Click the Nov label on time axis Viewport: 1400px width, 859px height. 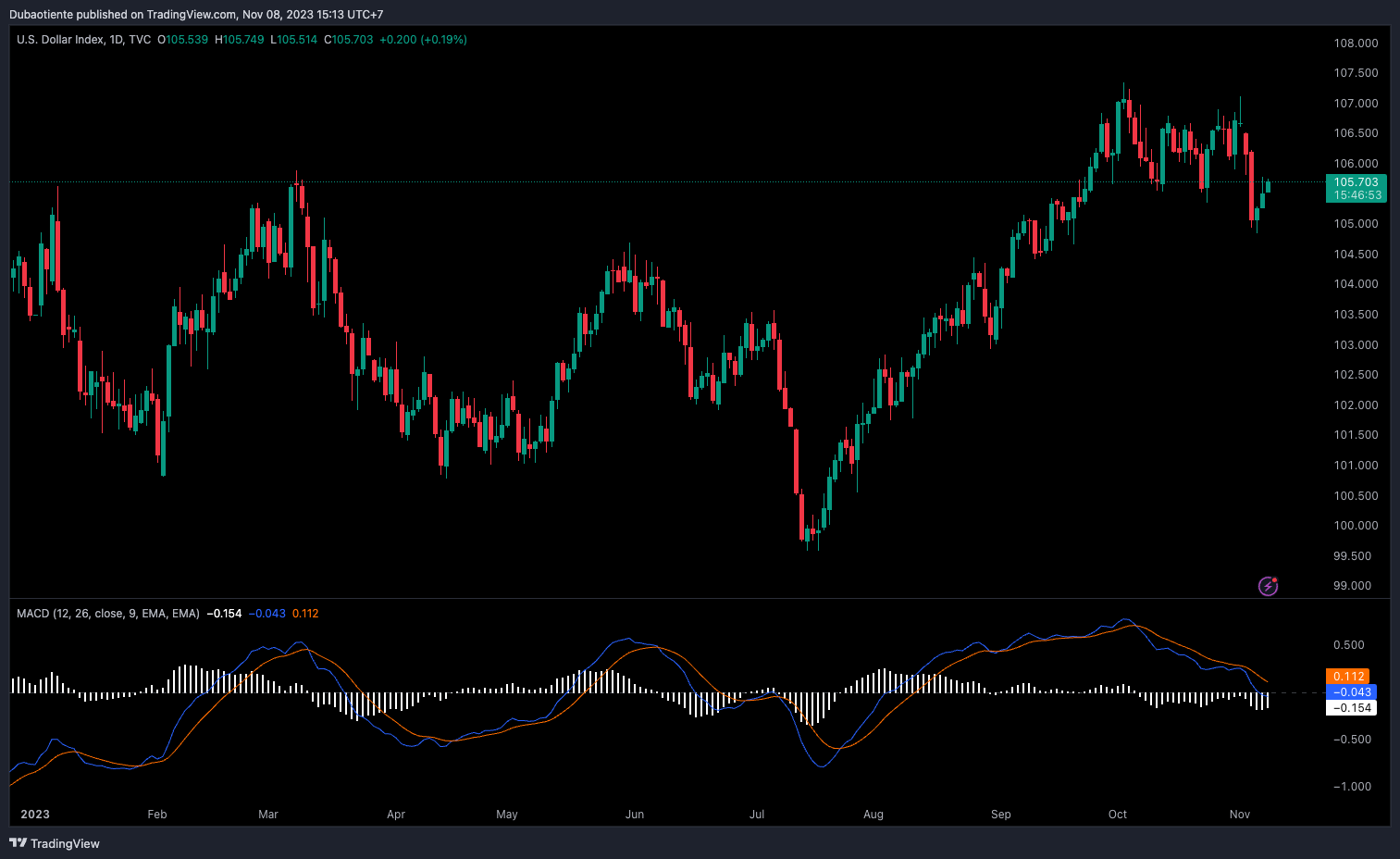(1240, 815)
